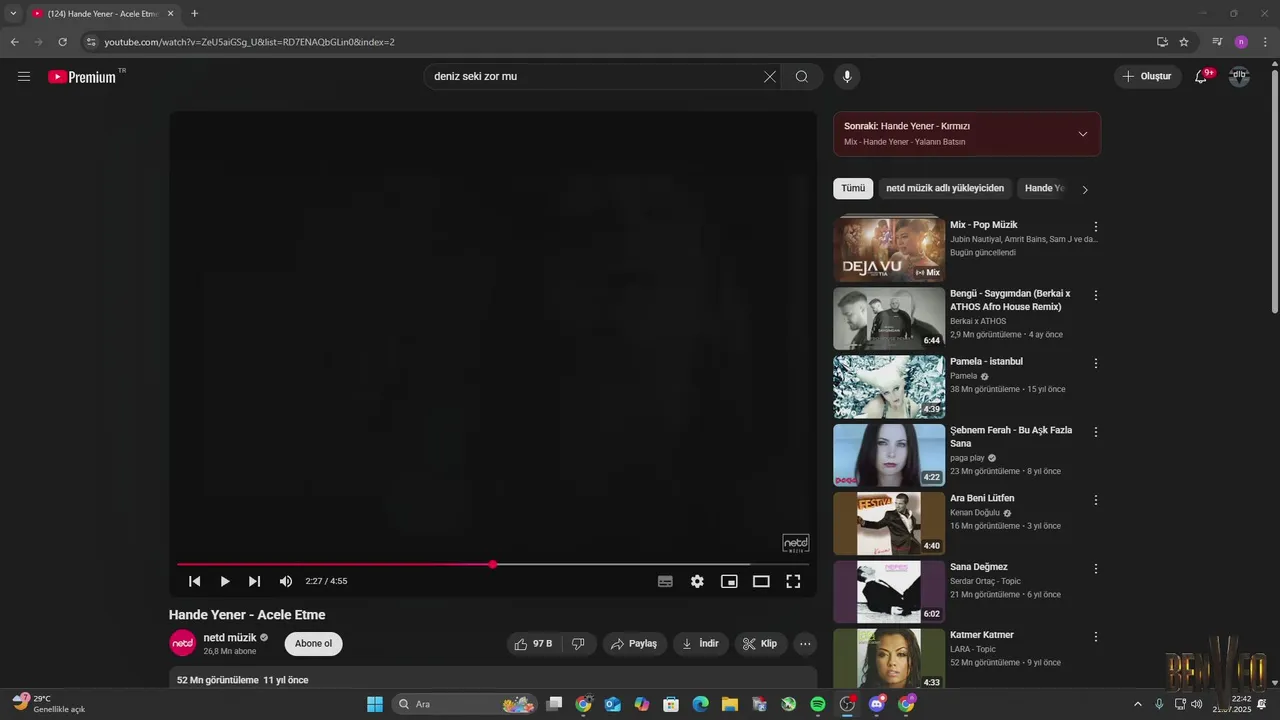Enter fullscreen mode
Screen dimensions: 1280x720
[x=793, y=581]
